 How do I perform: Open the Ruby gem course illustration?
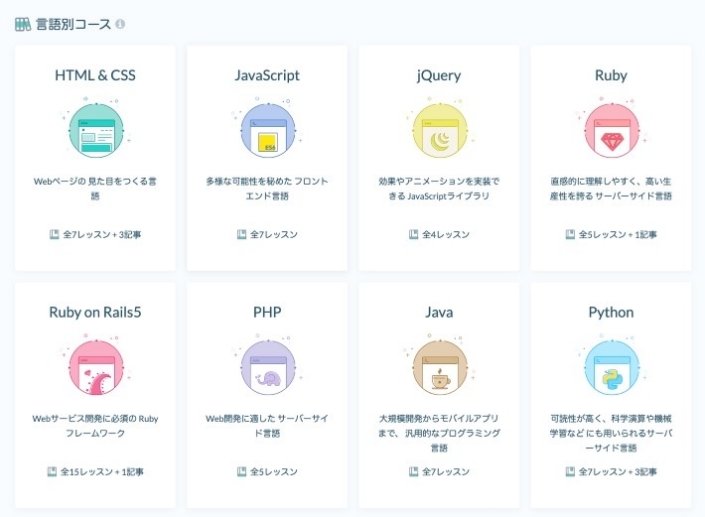point(611,130)
